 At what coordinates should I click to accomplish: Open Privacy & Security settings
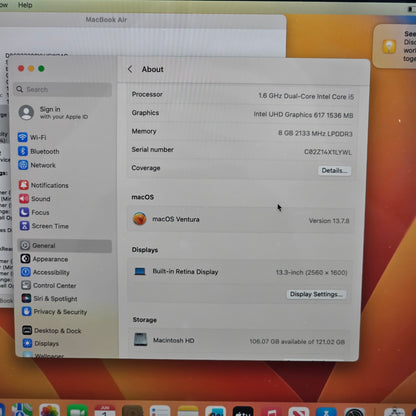pyautogui.click(x=55, y=312)
